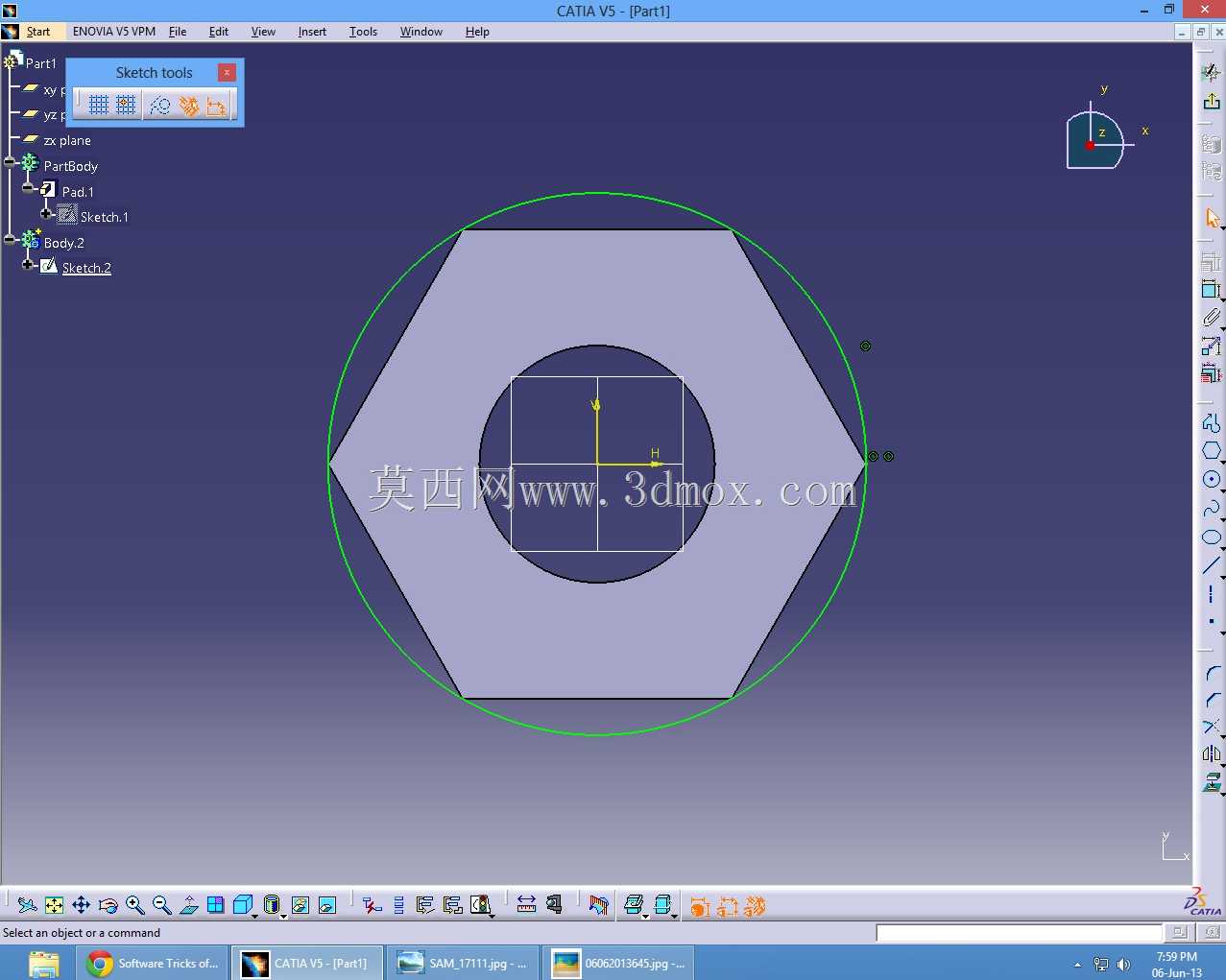1226x980 pixels.
Task: Exit the Sketcher workbench
Action: pyautogui.click(x=1212, y=101)
